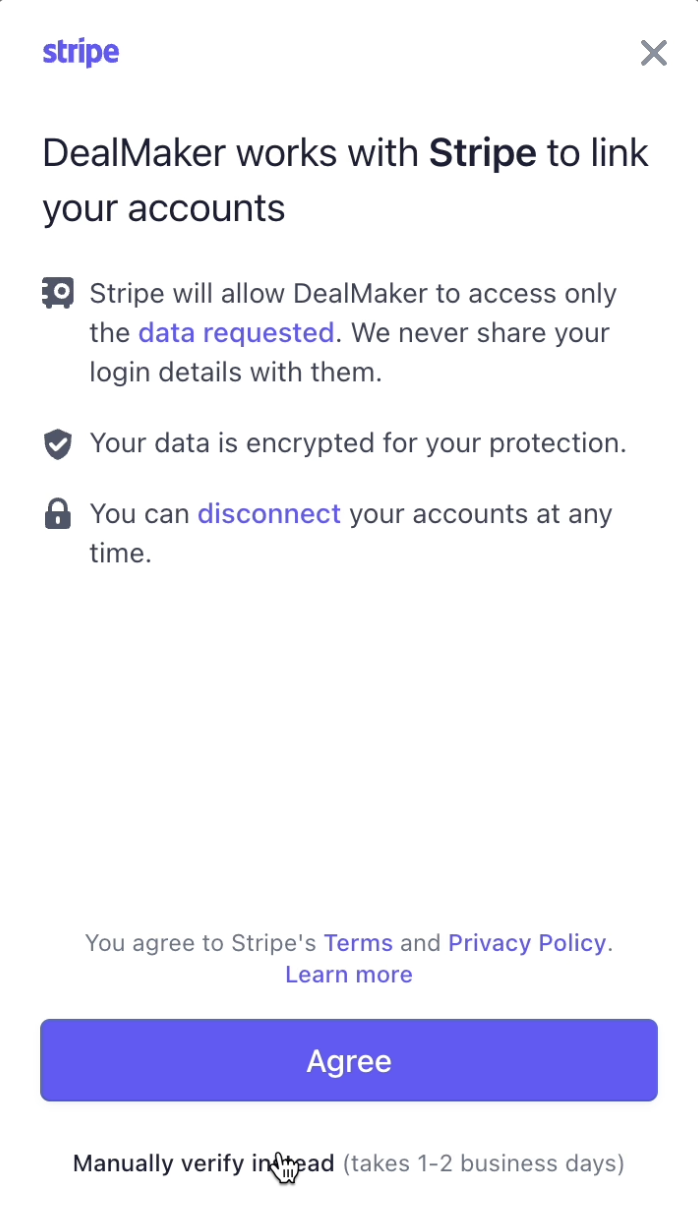Select the bold Stripe text in the heading

pos(483,152)
